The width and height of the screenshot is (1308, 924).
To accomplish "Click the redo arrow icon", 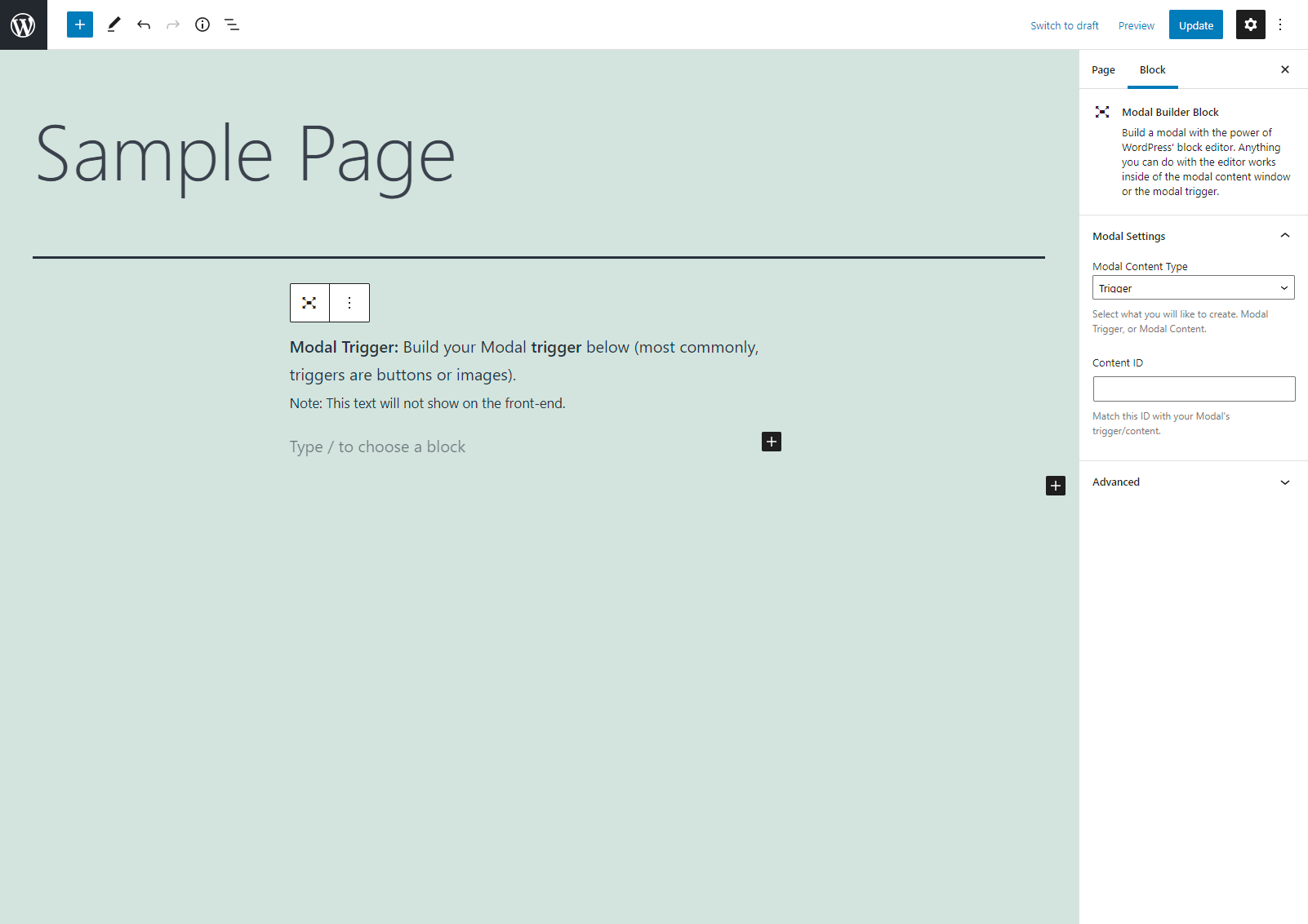I will (173, 24).
